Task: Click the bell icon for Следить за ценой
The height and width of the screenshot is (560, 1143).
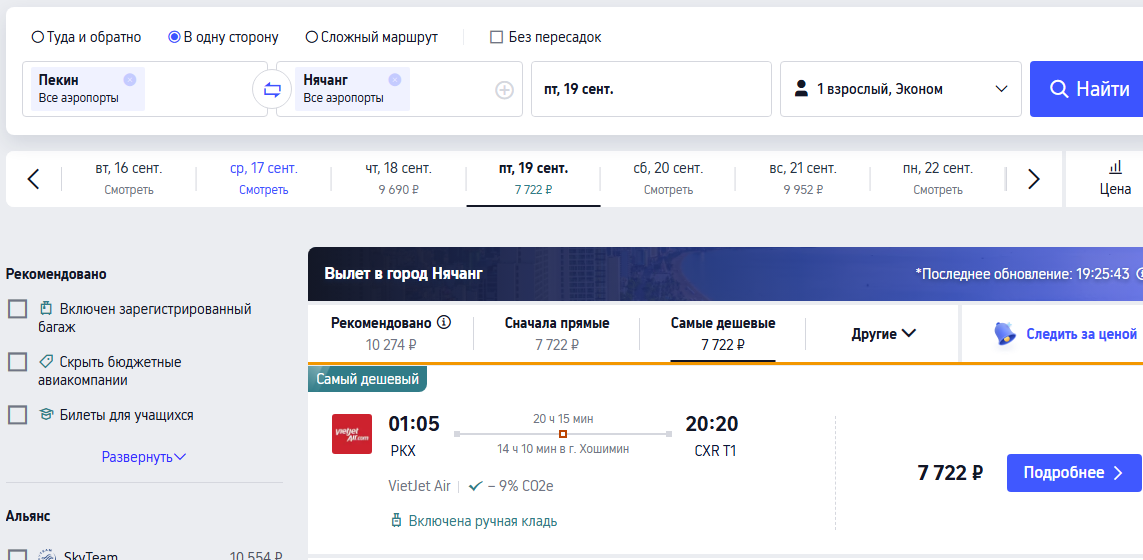Action: point(1006,334)
